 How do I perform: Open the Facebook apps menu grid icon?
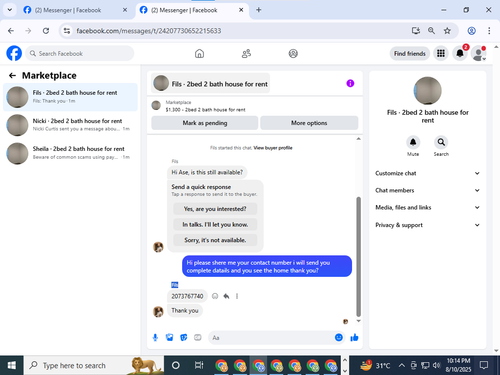[441, 53]
